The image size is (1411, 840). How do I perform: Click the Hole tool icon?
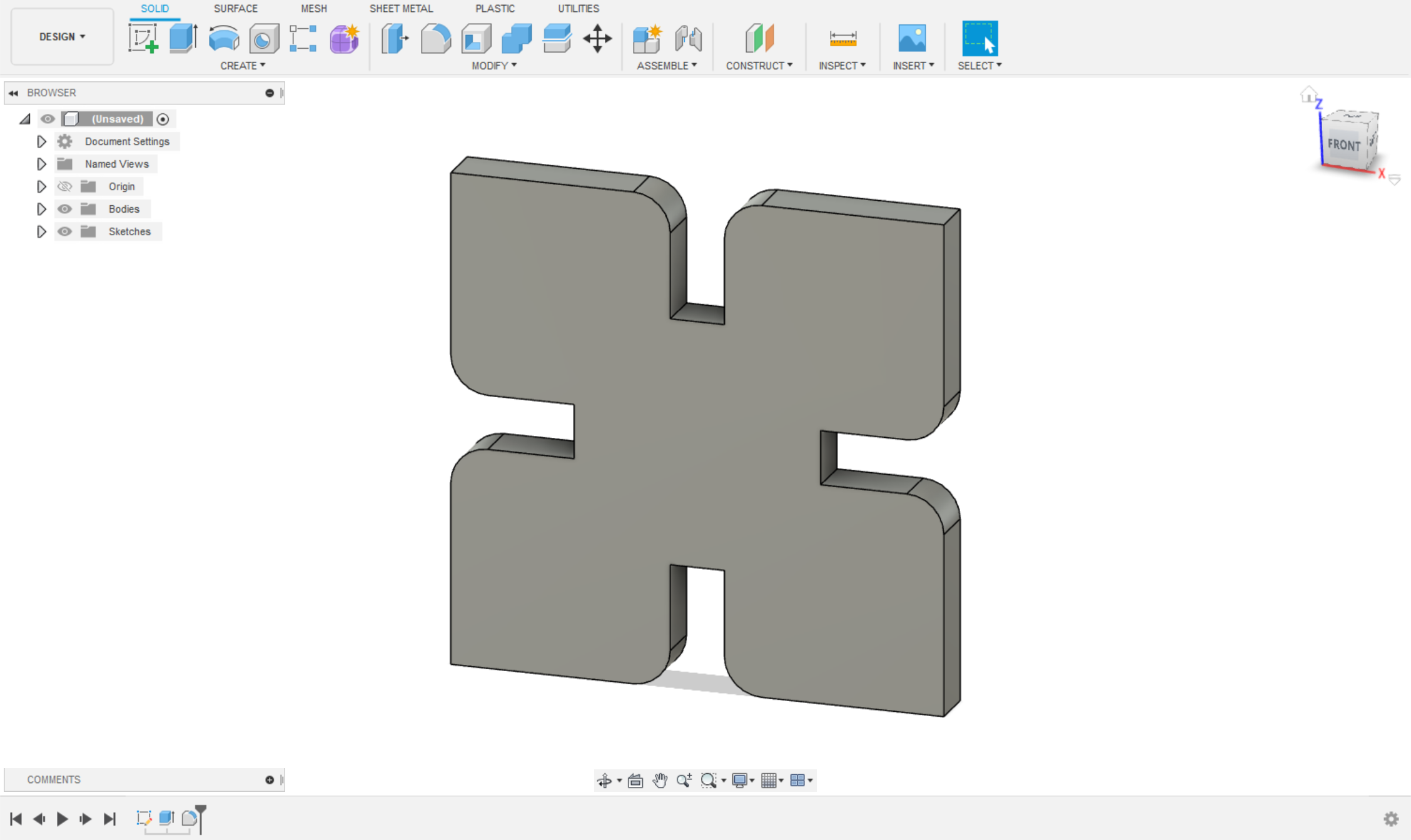(x=264, y=38)
